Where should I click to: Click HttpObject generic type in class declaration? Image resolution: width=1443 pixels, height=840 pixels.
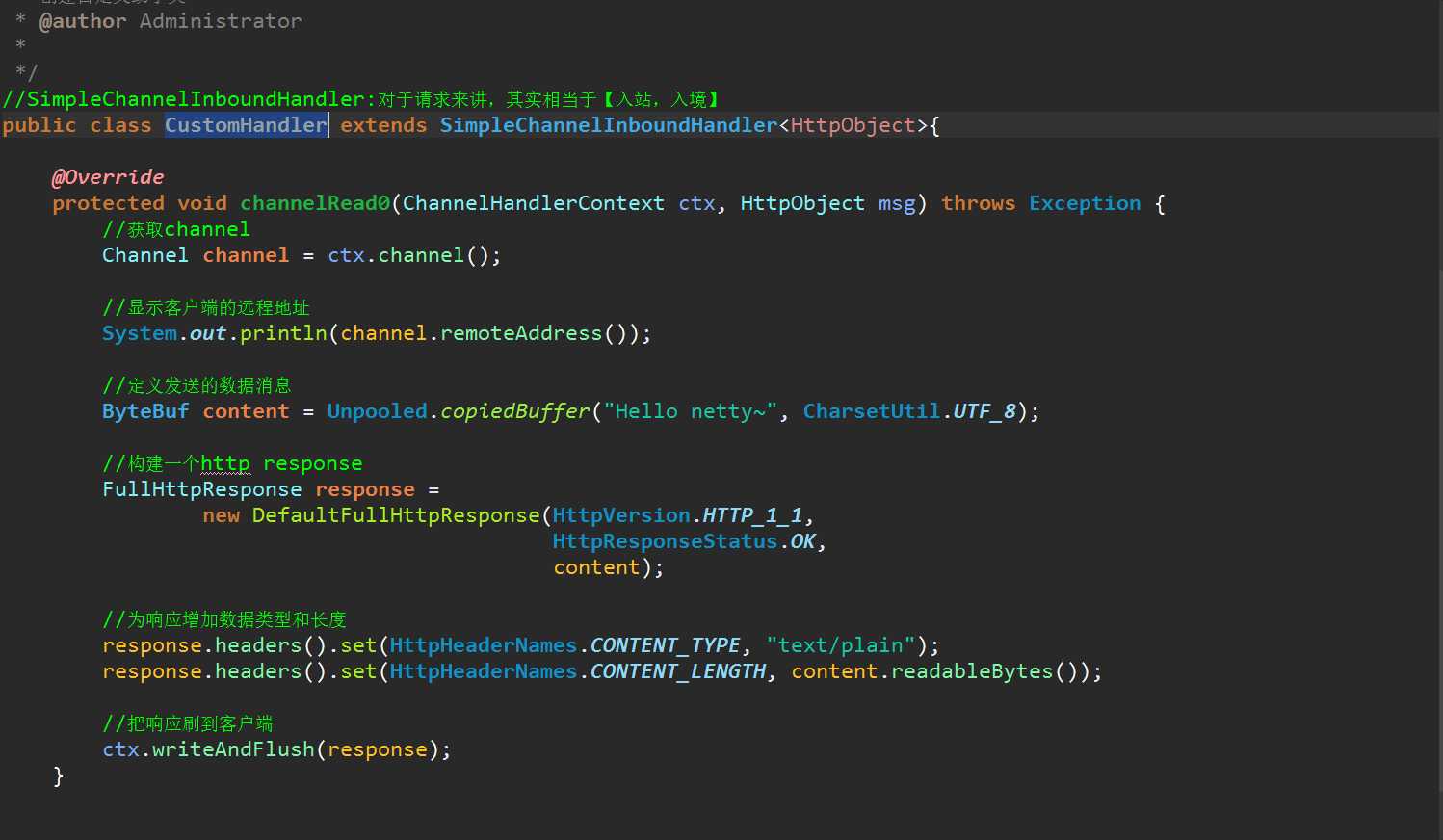[x=853, y=125]
